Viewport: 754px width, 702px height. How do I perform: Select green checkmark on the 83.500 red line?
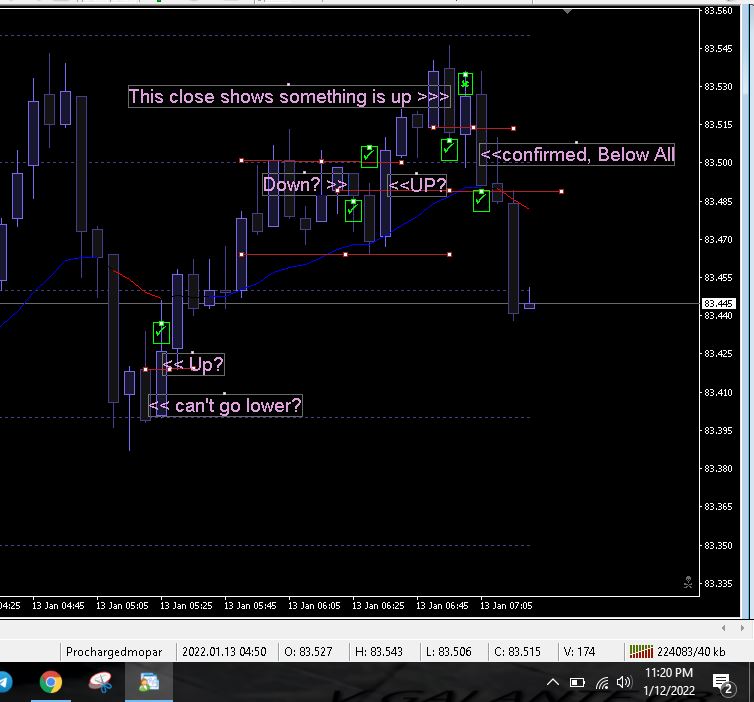pyautogui.click(x=369, y=157)
